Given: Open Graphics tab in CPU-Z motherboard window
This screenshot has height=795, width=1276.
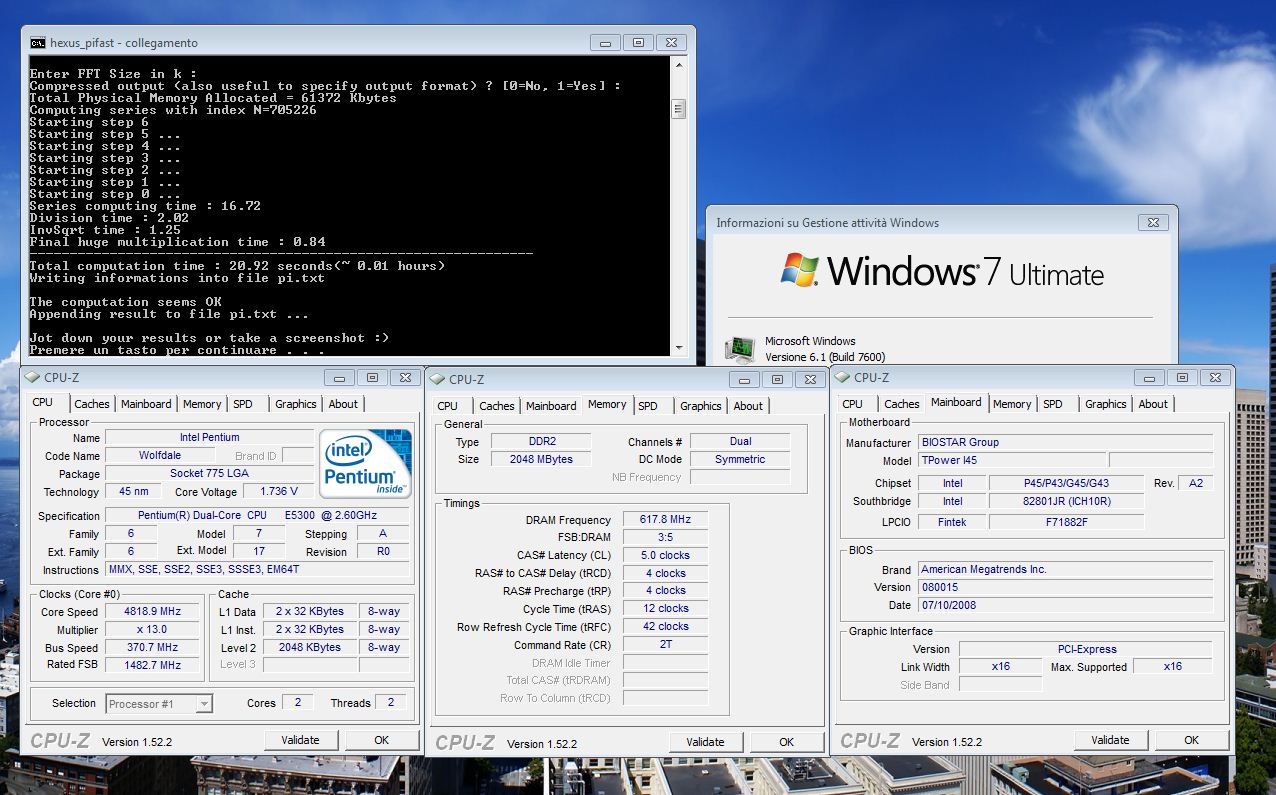Looking at the screenshot, I should [x=1106, y=404].
